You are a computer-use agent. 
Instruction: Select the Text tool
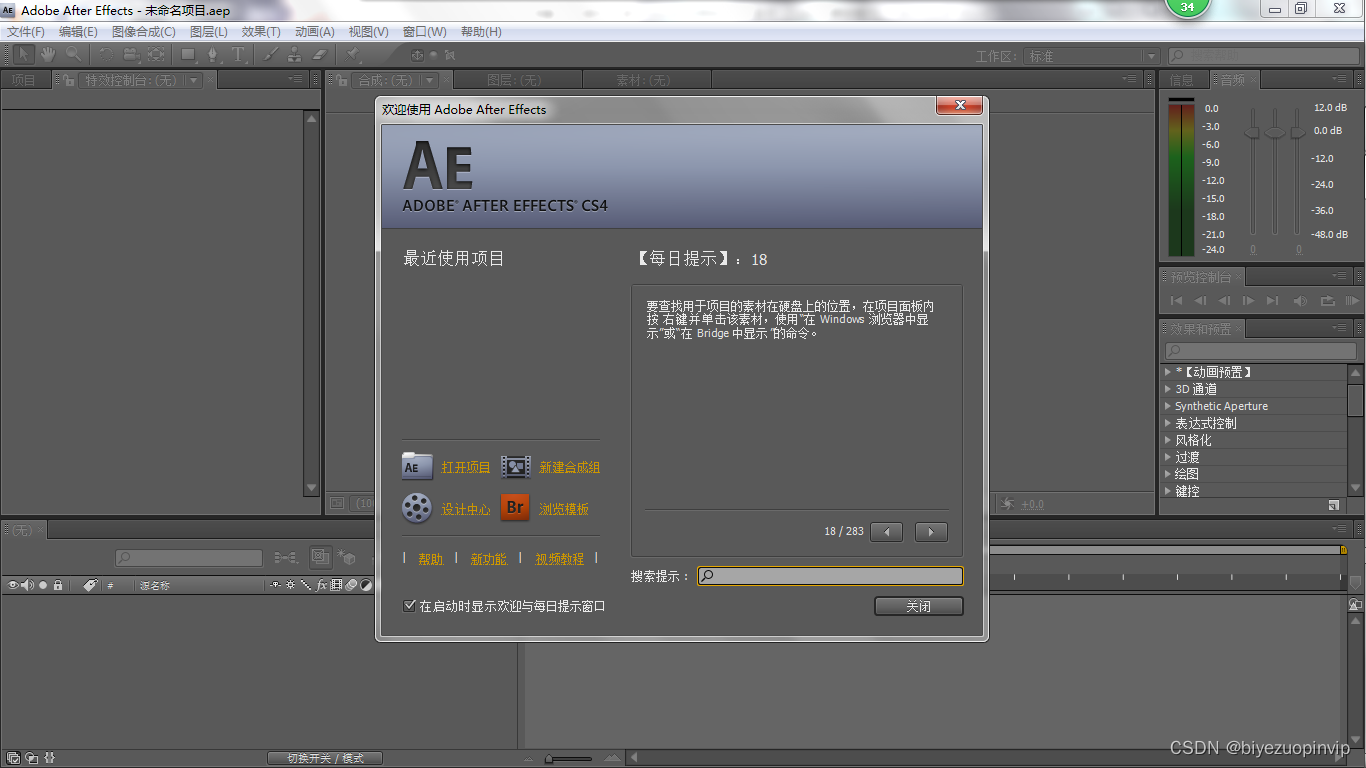pyautogui.click(x=238, y=55)
